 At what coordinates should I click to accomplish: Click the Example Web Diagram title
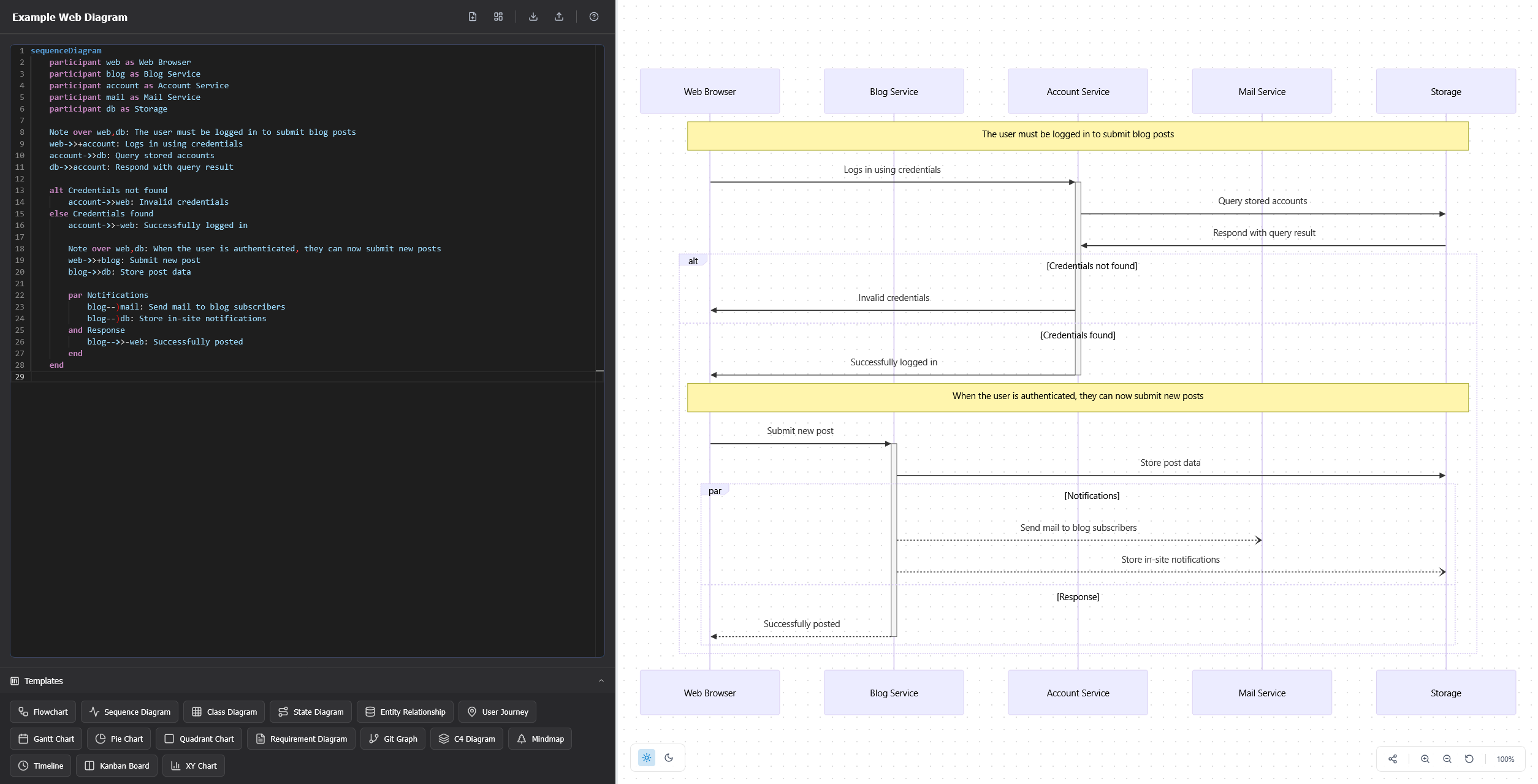pos(70,17)
